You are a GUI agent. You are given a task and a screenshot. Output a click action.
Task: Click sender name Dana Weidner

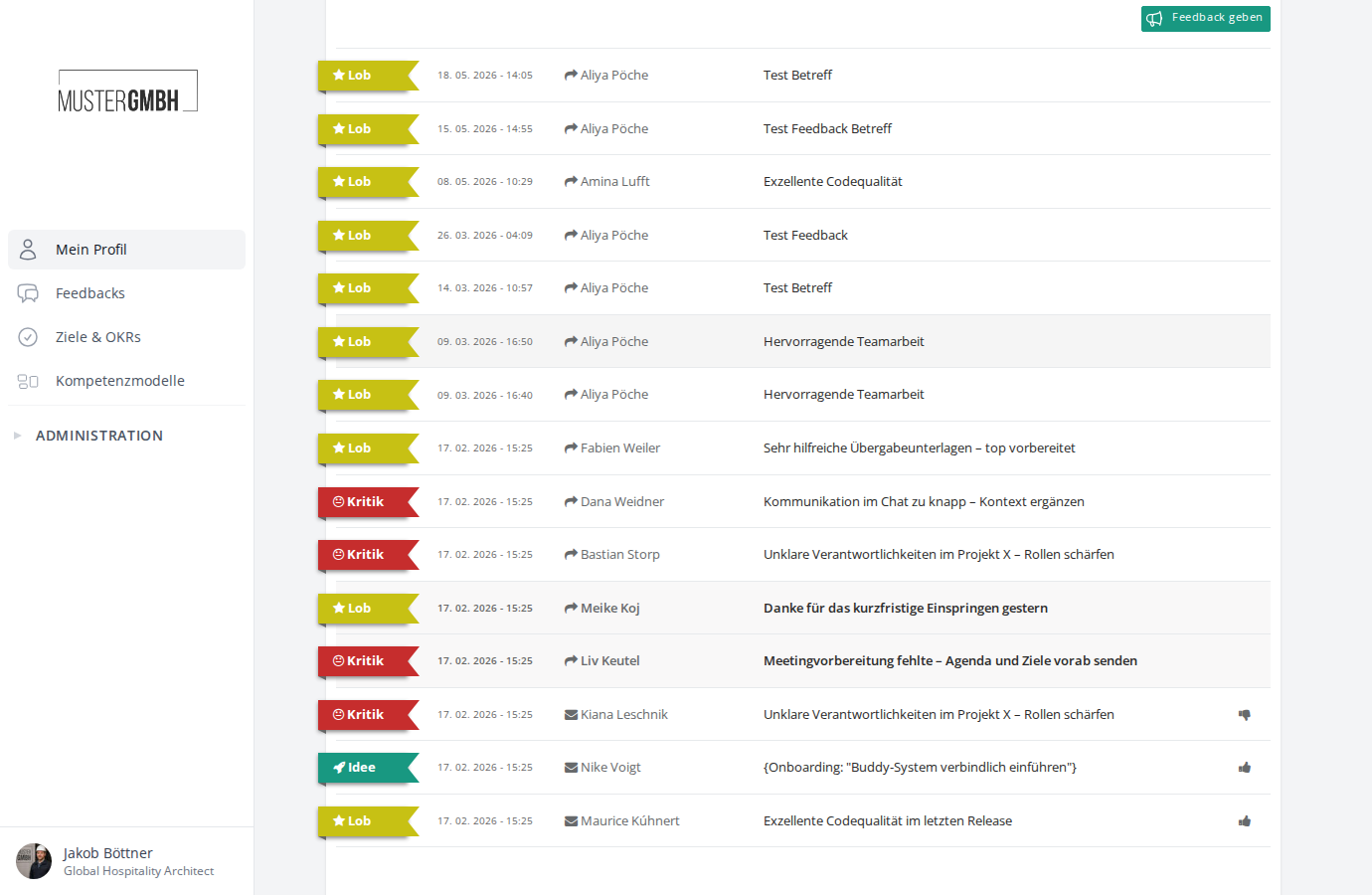pos(622,502)
